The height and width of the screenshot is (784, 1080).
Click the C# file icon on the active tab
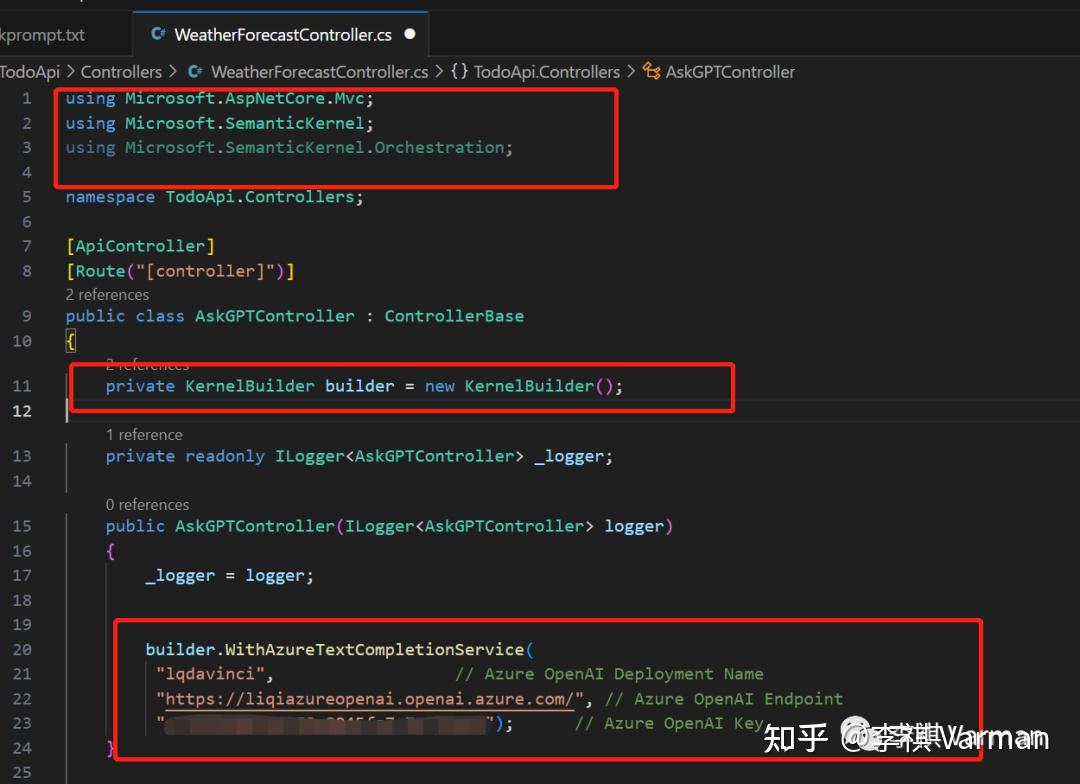[158, 34]
